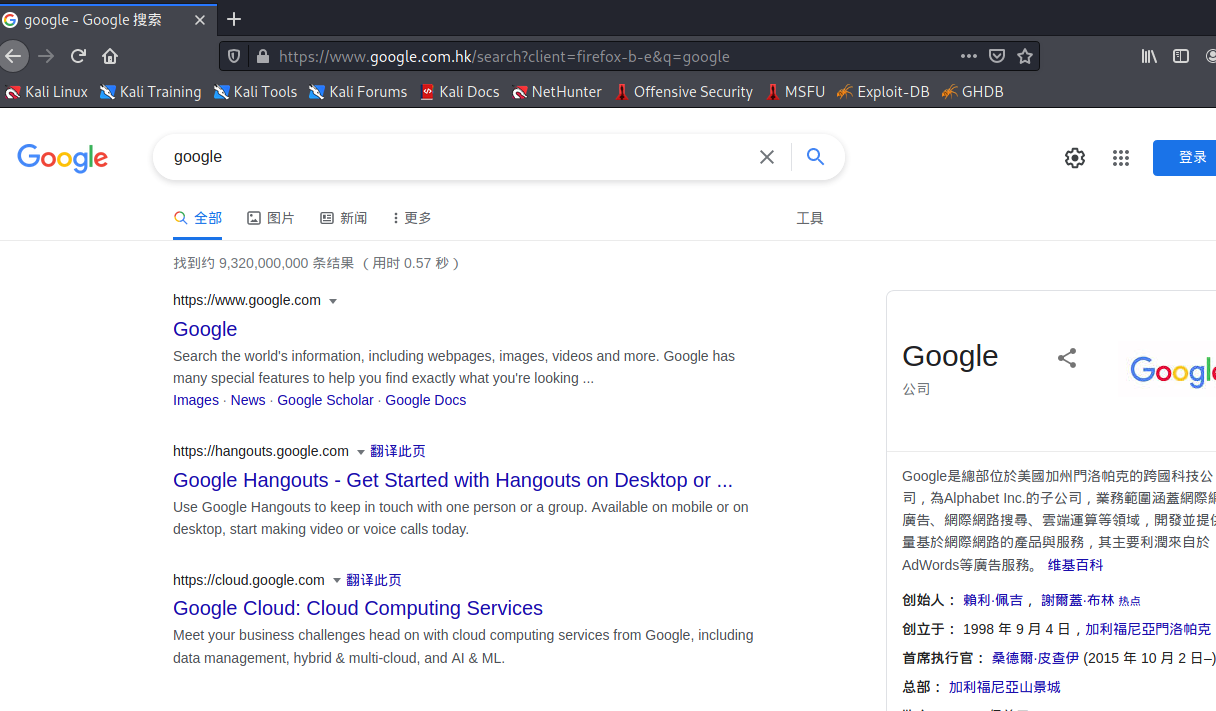Open Exploit-DB bookmark

tap(883, 92)
